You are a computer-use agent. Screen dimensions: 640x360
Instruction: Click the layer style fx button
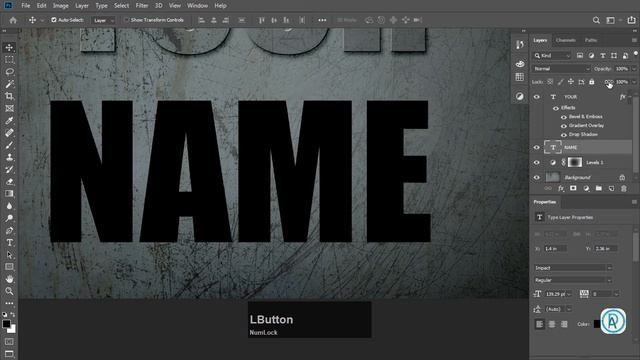pyautogui.click(x=561, y=188)
